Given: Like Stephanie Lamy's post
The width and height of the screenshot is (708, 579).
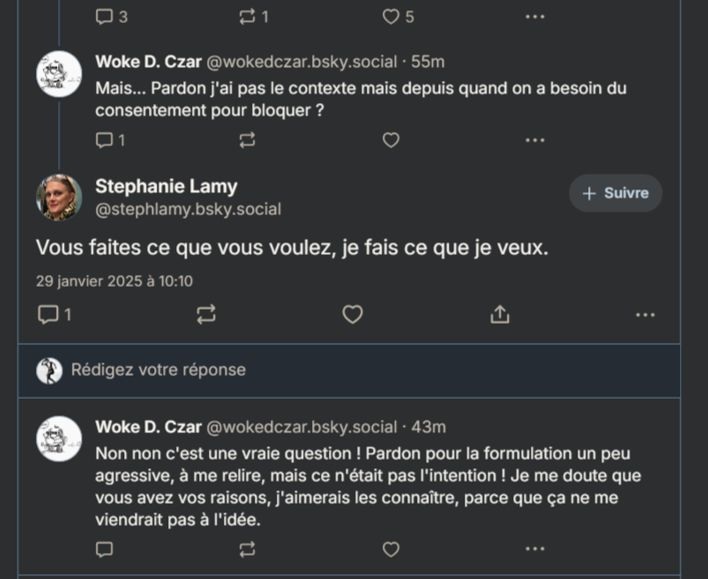Looking at the screenshot, I should [x=352, y=314].
